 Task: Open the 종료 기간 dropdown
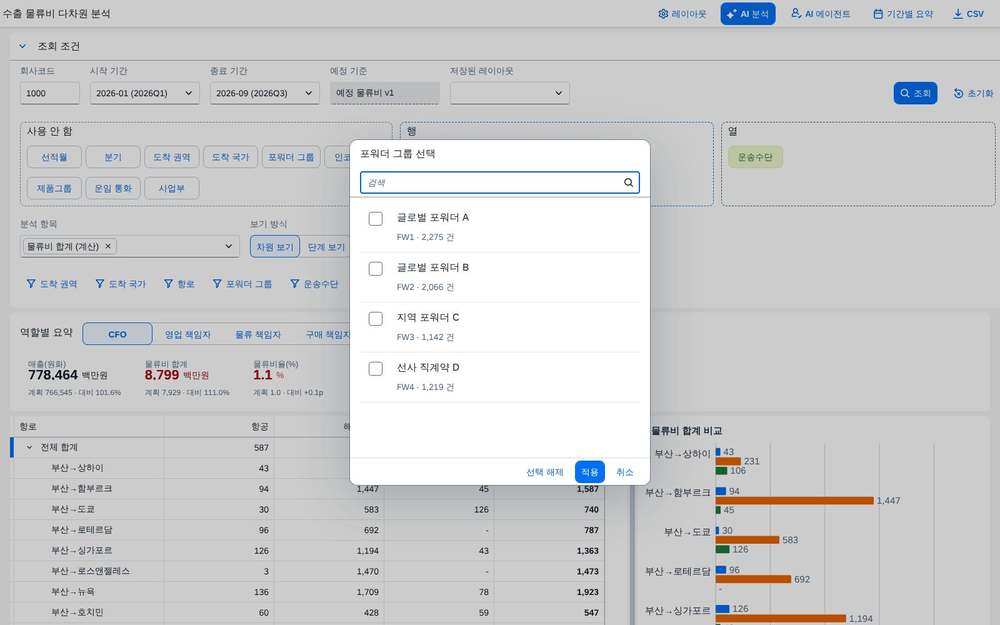pos(265,93)
